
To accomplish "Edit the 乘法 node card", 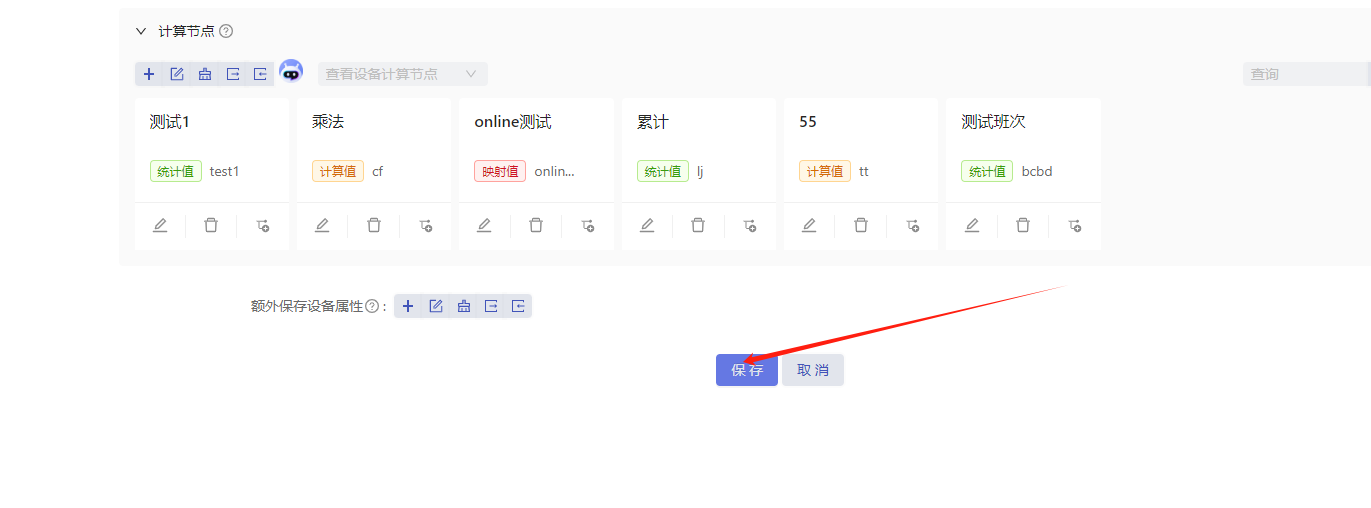I will pos(322,226).
